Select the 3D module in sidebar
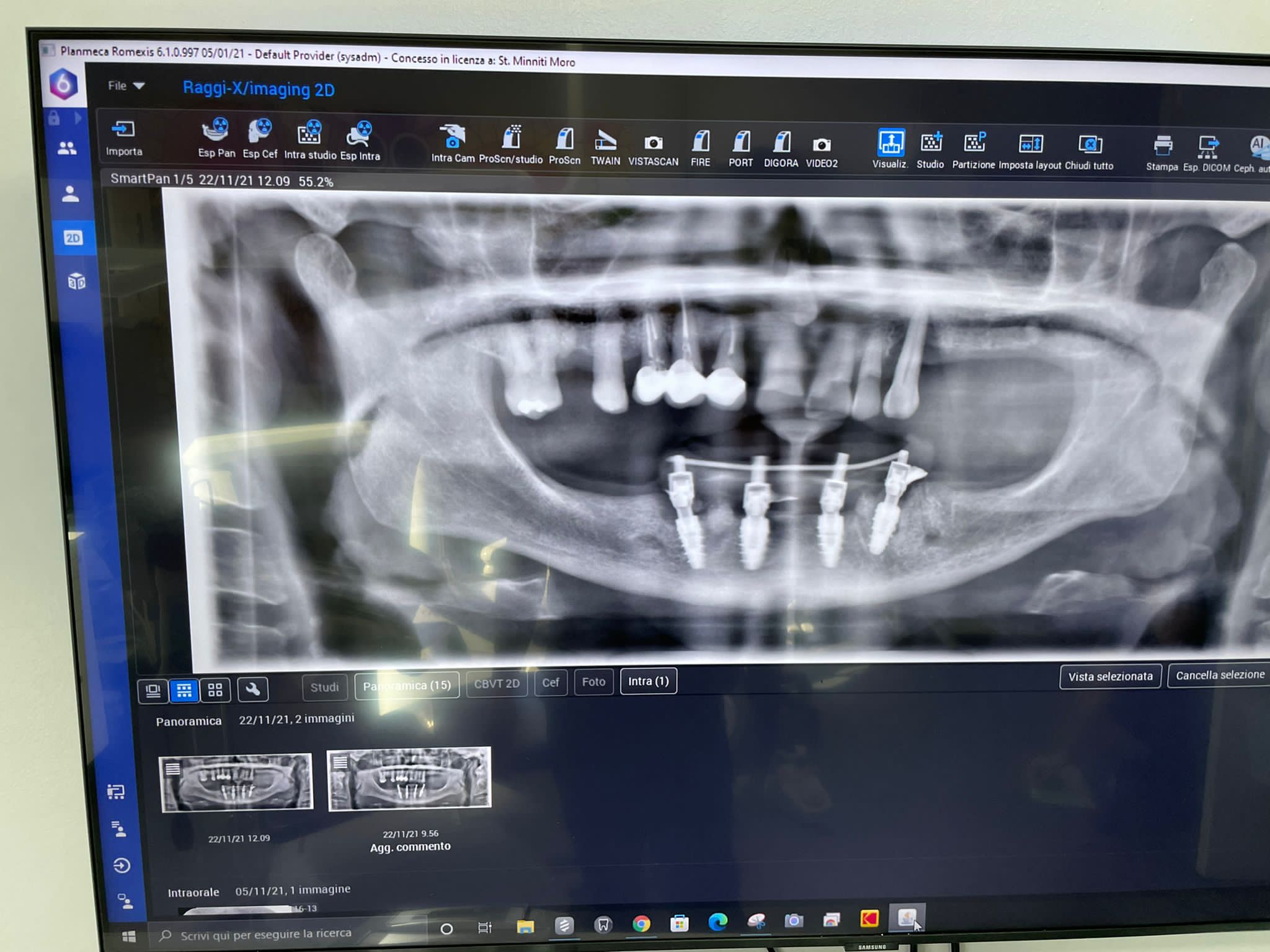This screenshot has height=952, width=1270. pos(76,282)
